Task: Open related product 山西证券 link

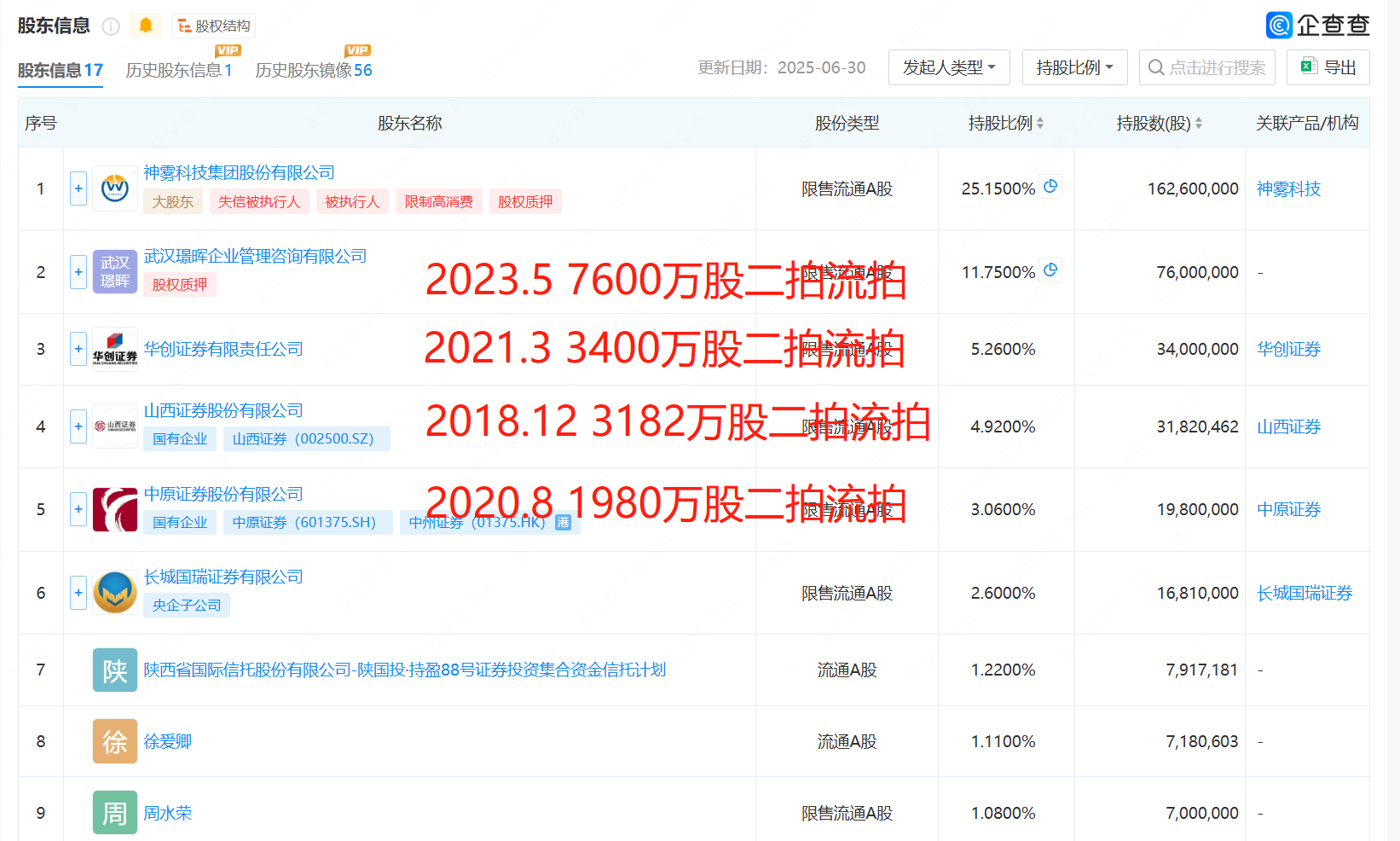Action: coord(1288,426)
